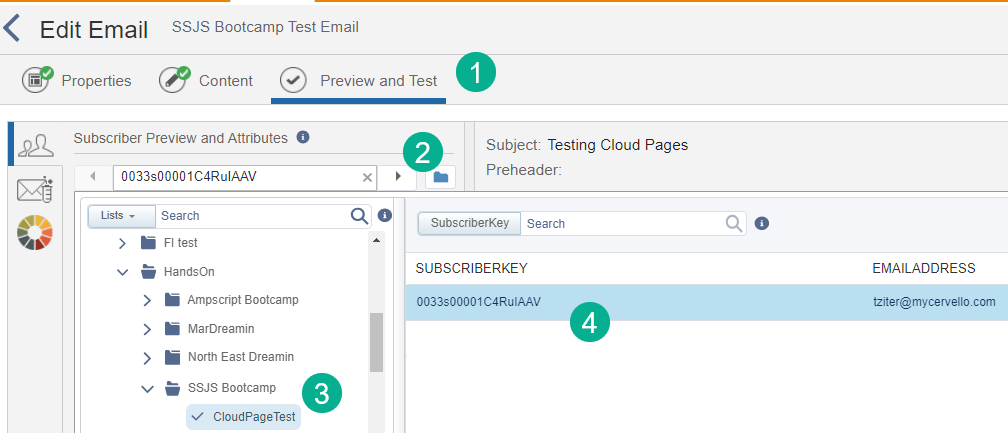Screen dimensions: 1008x433
Task: Expand the FI test folder
Action: pos(122,243)
